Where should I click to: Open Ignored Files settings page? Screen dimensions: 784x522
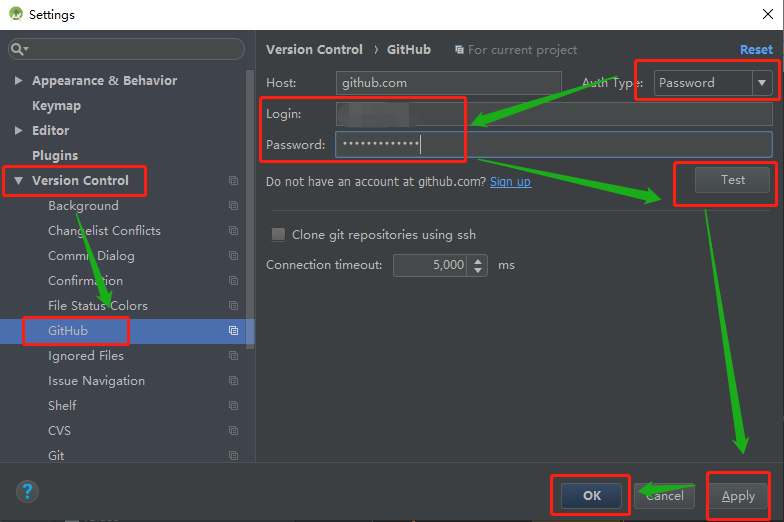(x=86, y=356)
